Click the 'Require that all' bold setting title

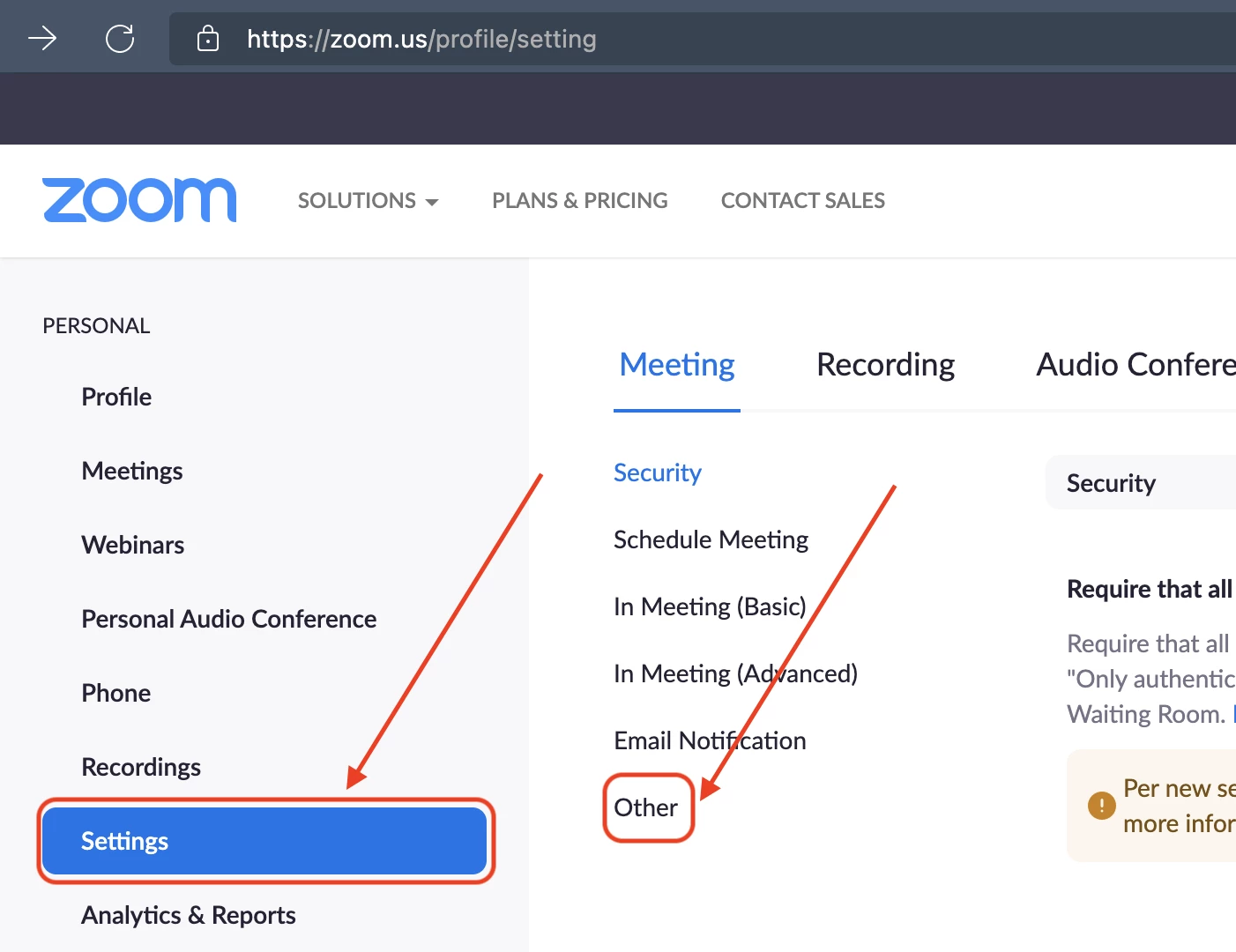click(x=1150, y=589)
